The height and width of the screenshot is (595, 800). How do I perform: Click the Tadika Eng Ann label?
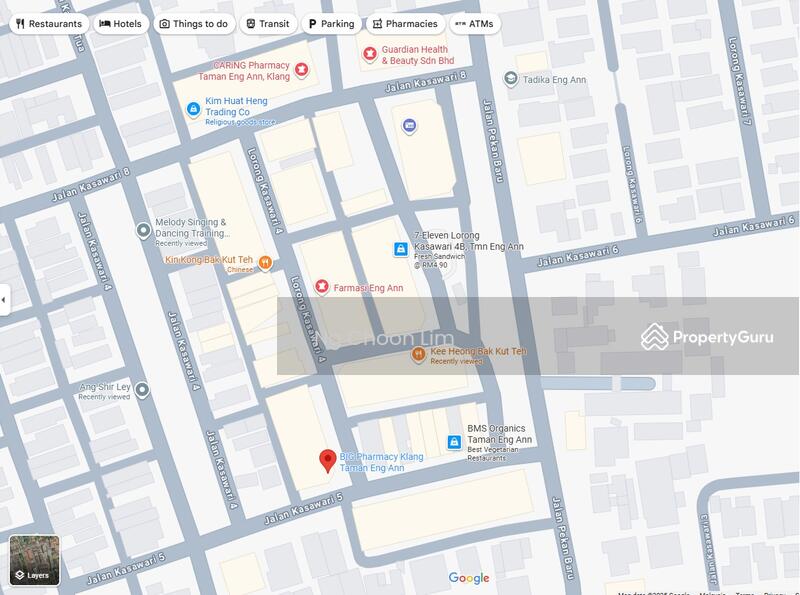point(555,80)
